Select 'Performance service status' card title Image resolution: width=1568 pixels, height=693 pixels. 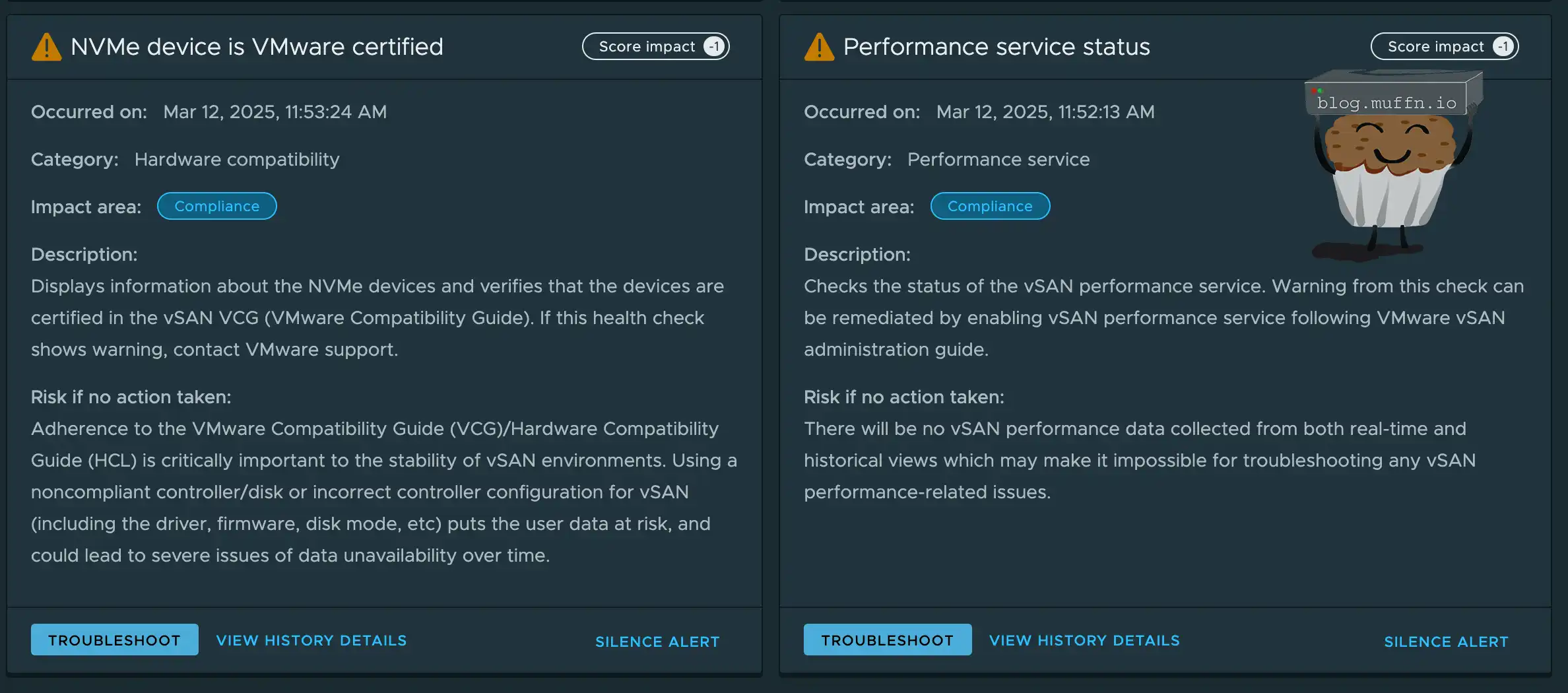996,46
